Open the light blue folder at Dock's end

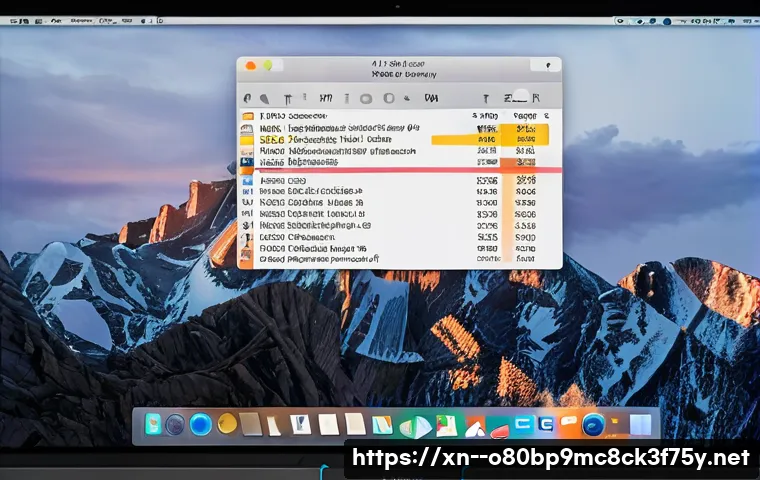pyautogui.click(x=640, y=424)
